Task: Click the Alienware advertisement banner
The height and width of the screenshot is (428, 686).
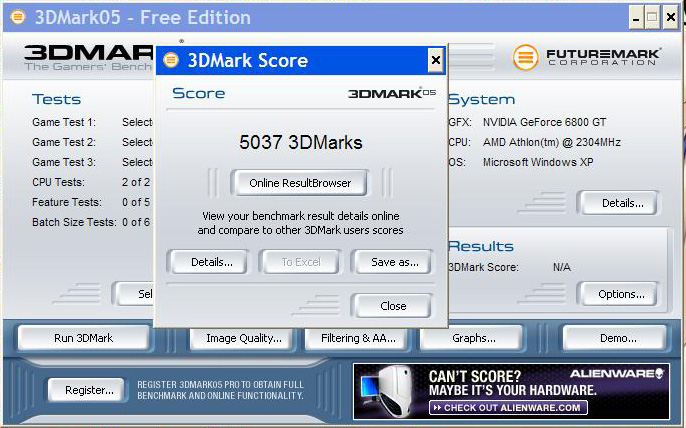Action: click(x=511, y=391)
